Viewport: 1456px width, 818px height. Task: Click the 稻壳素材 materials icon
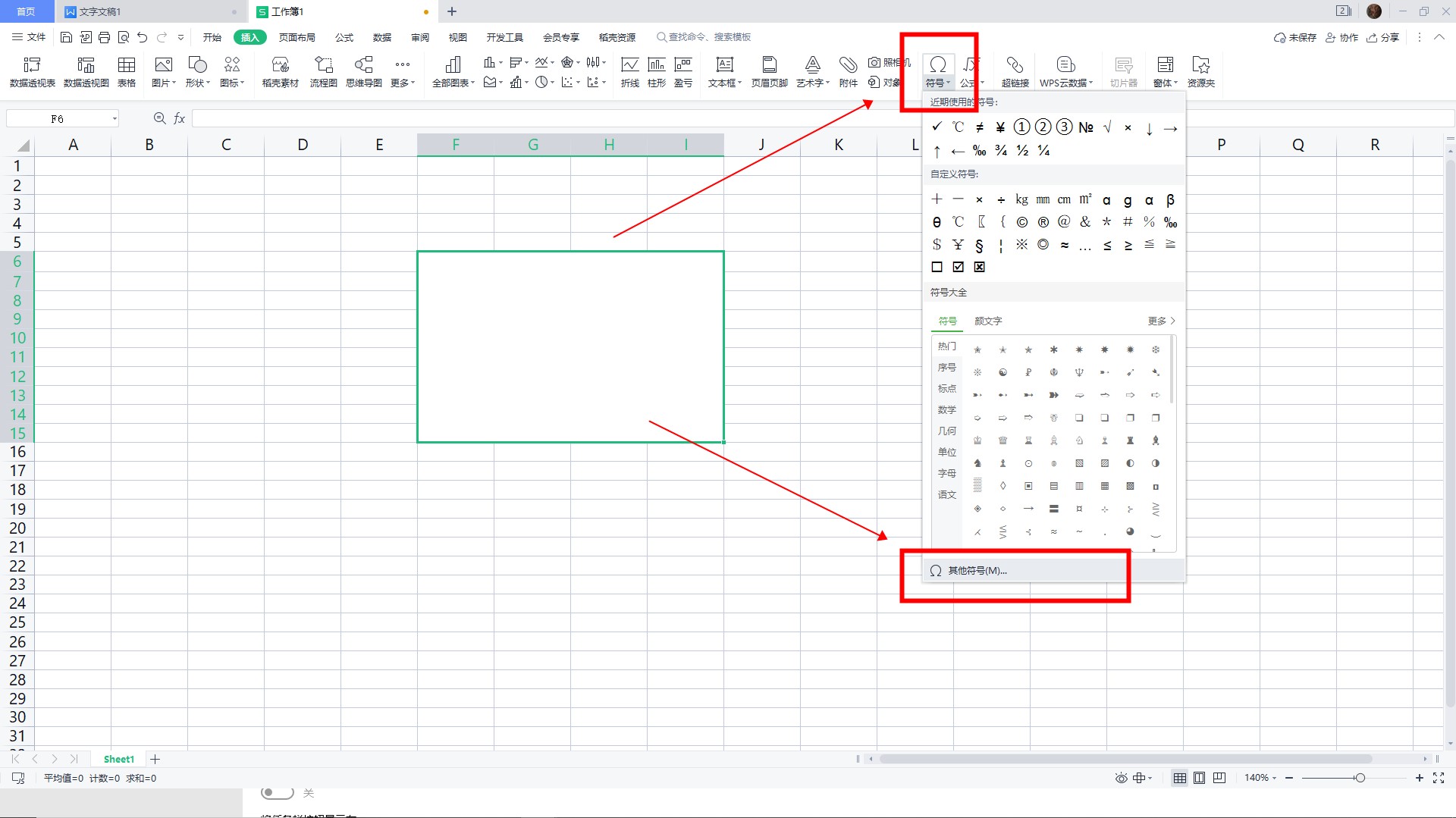(x=280, y=71)
